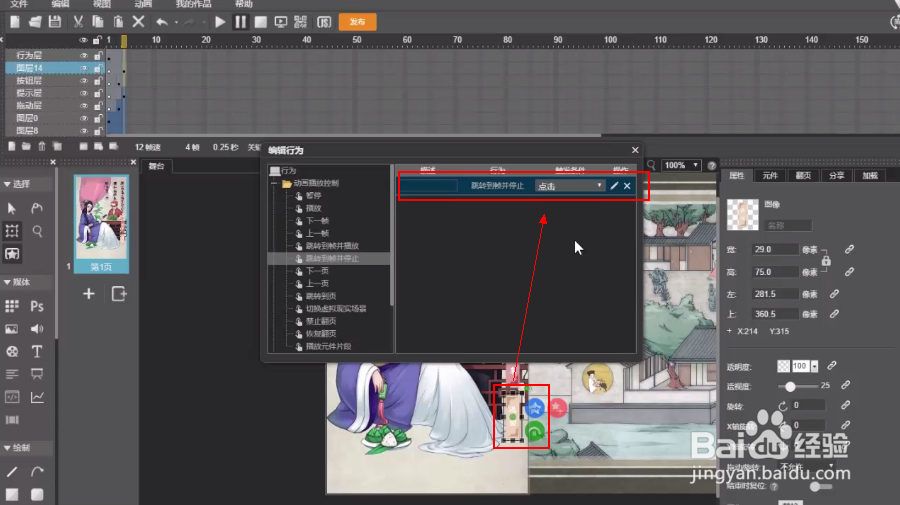Collapse the 媒体 tools section

(x=7, y=282)
